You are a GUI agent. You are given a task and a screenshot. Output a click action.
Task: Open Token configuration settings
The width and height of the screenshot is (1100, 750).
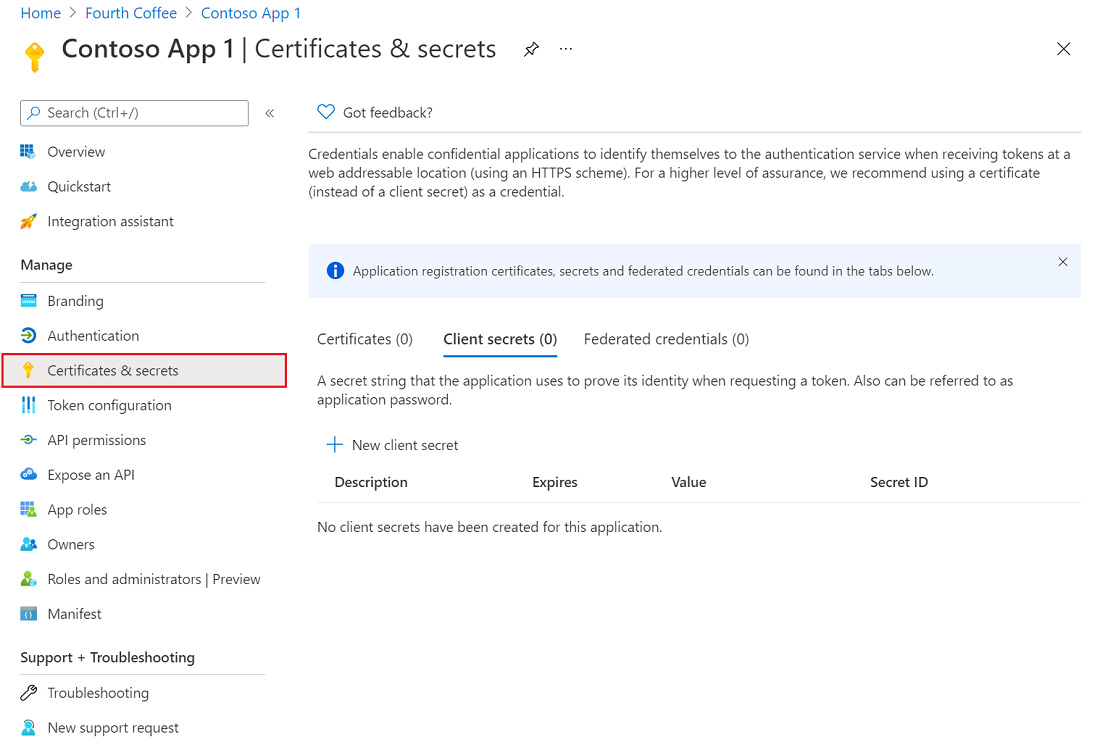(108, 405)
